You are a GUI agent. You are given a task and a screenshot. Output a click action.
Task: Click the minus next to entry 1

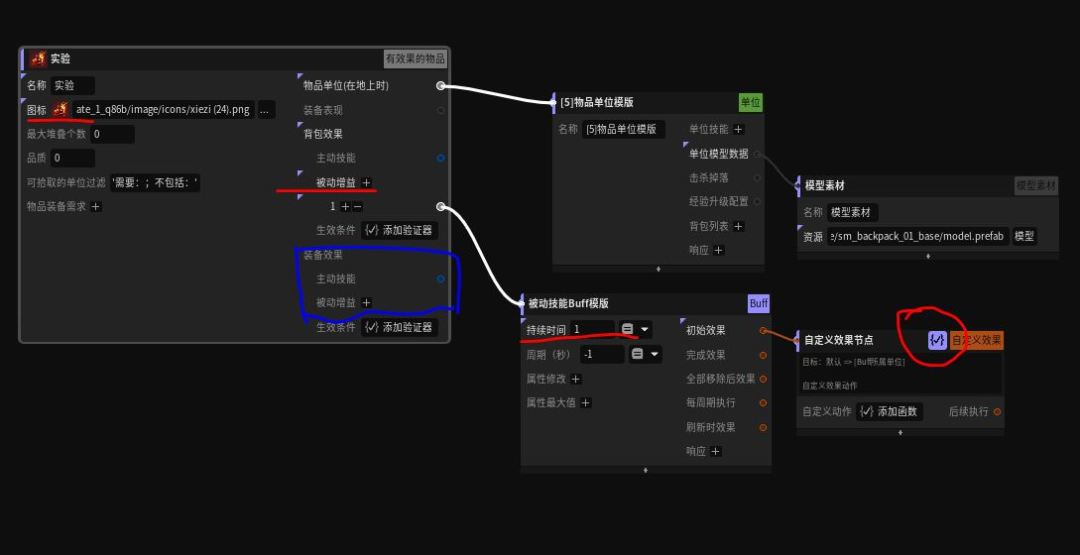click(x=357, y=207)
